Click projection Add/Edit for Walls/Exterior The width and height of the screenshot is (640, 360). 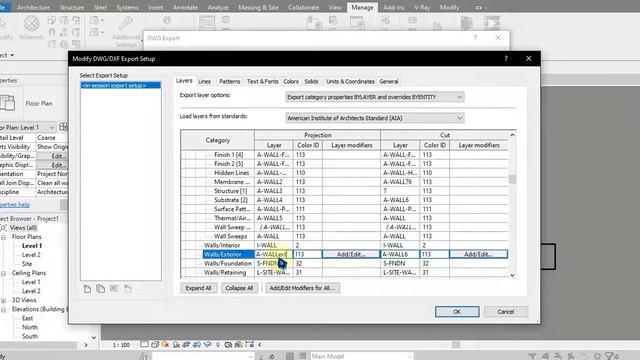(351, 254)
